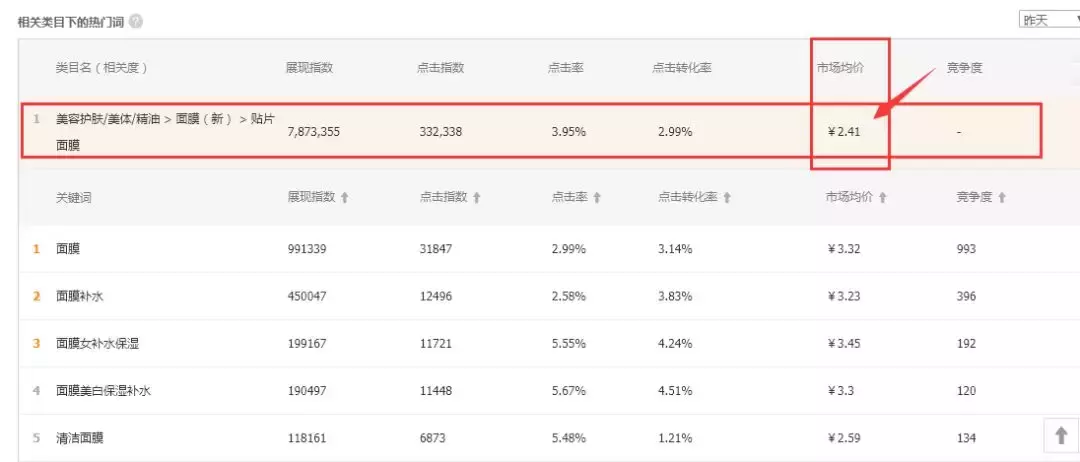Click help icon beside 相关类目下的热门词

point(135,21)
